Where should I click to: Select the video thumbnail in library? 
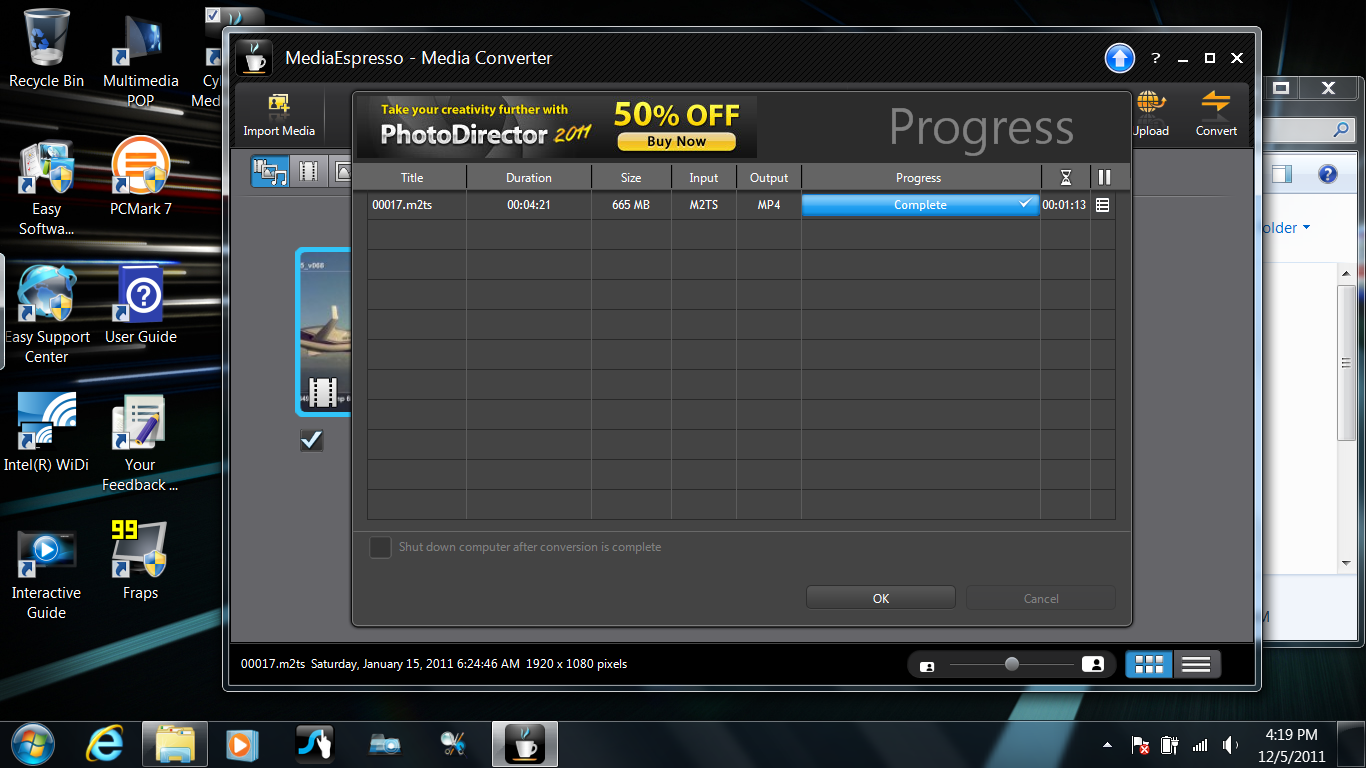(x=323, y=332)
